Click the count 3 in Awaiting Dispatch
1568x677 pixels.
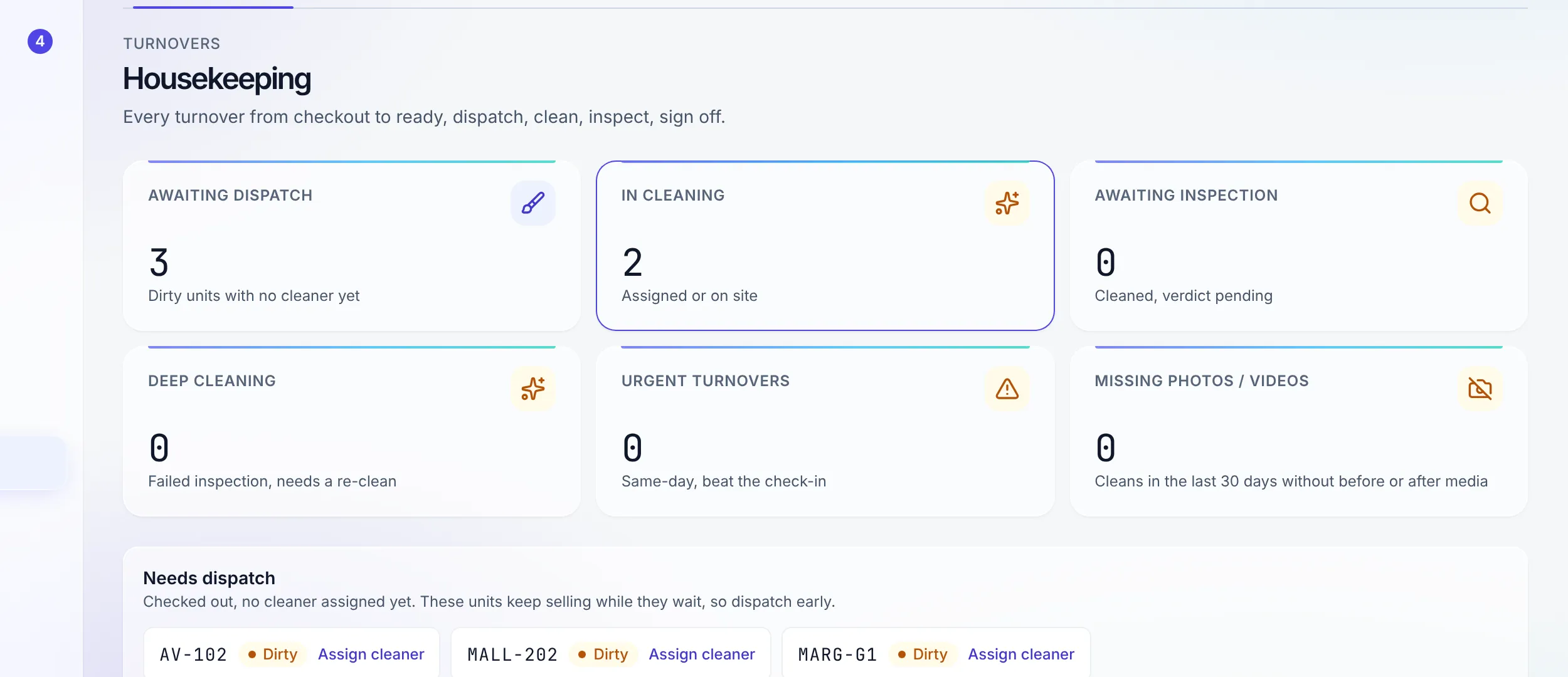tap(159, 263)
